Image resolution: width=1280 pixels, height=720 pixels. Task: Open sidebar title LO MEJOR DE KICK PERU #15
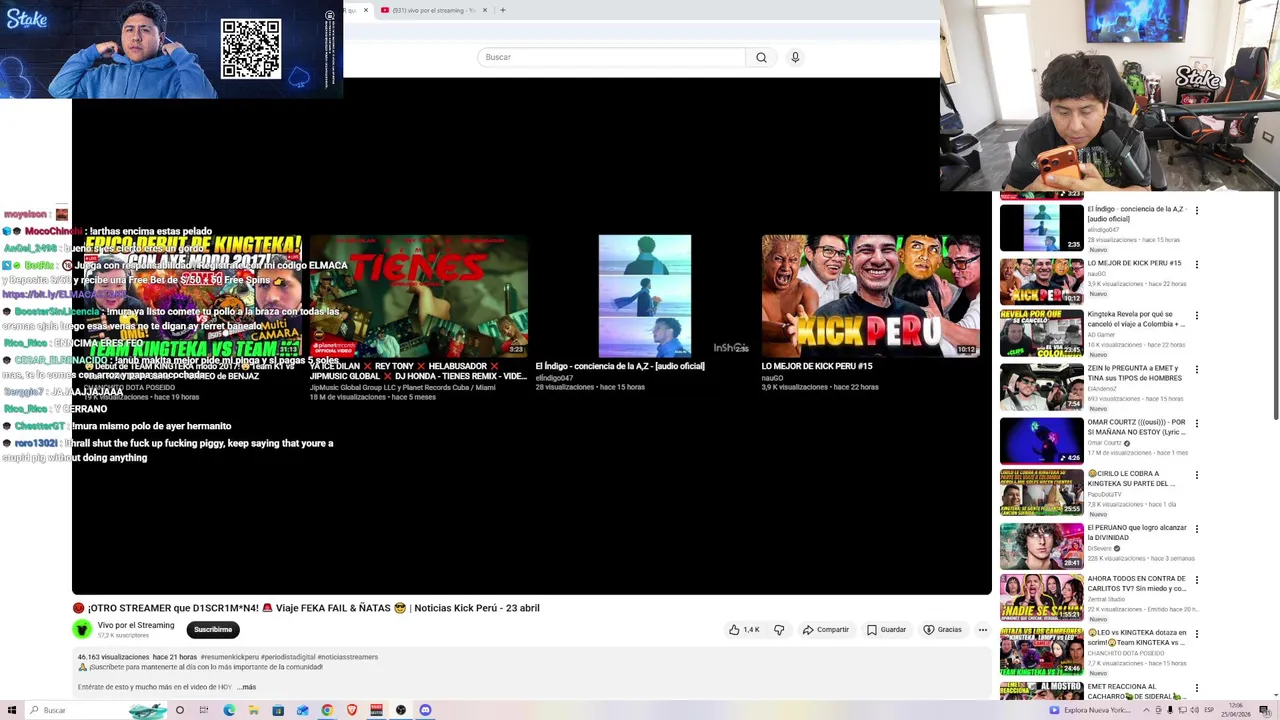pos(1134,263)
